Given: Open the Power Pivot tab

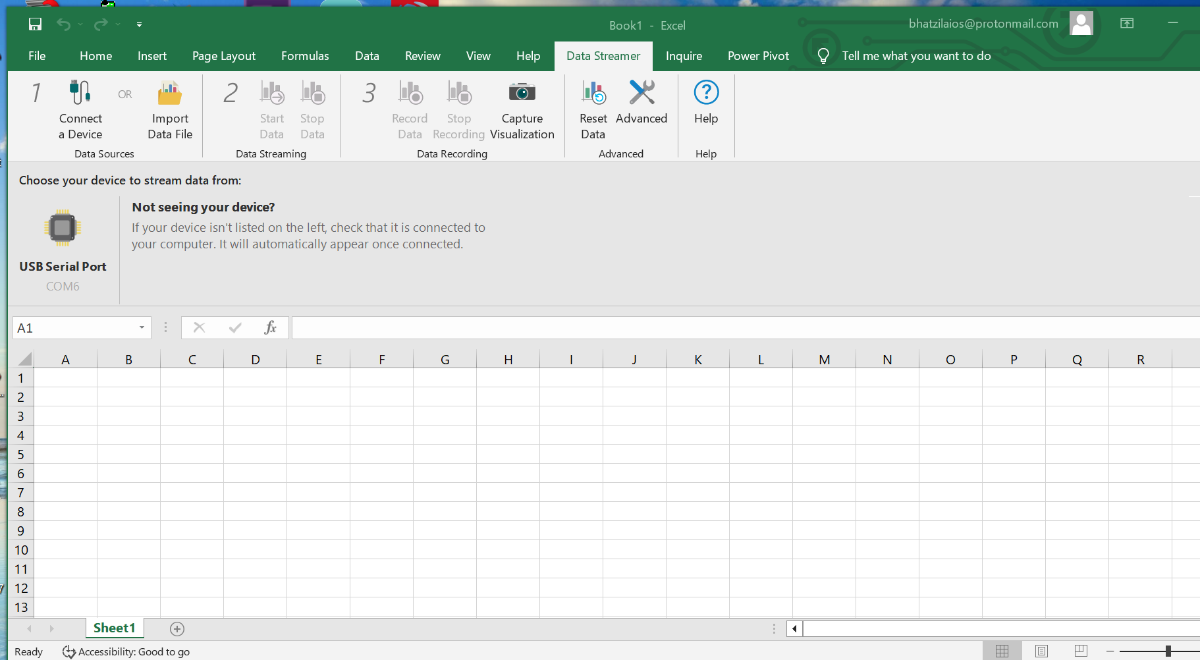Looking at the screenshot, I should pos(758,56).
